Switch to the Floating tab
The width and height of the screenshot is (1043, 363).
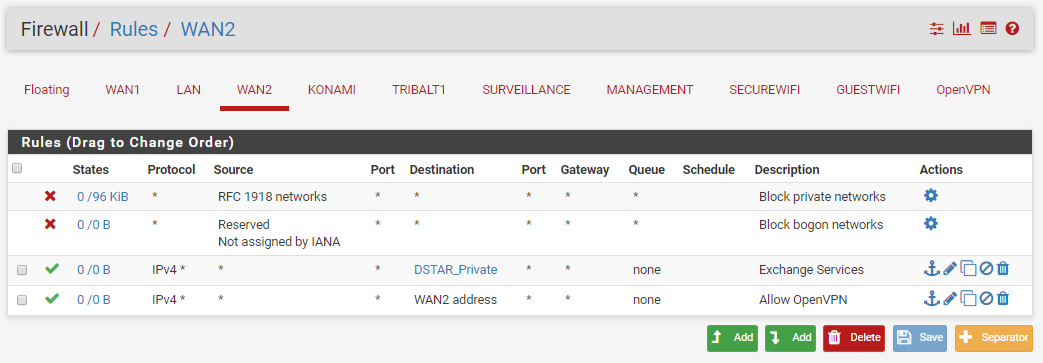[47, 90]
